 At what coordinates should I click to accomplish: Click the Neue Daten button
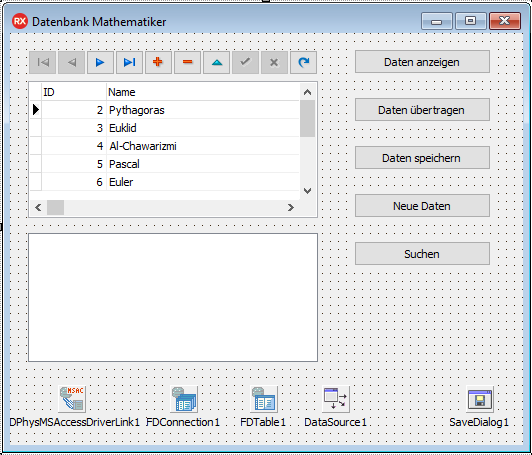tap(422, 206)
